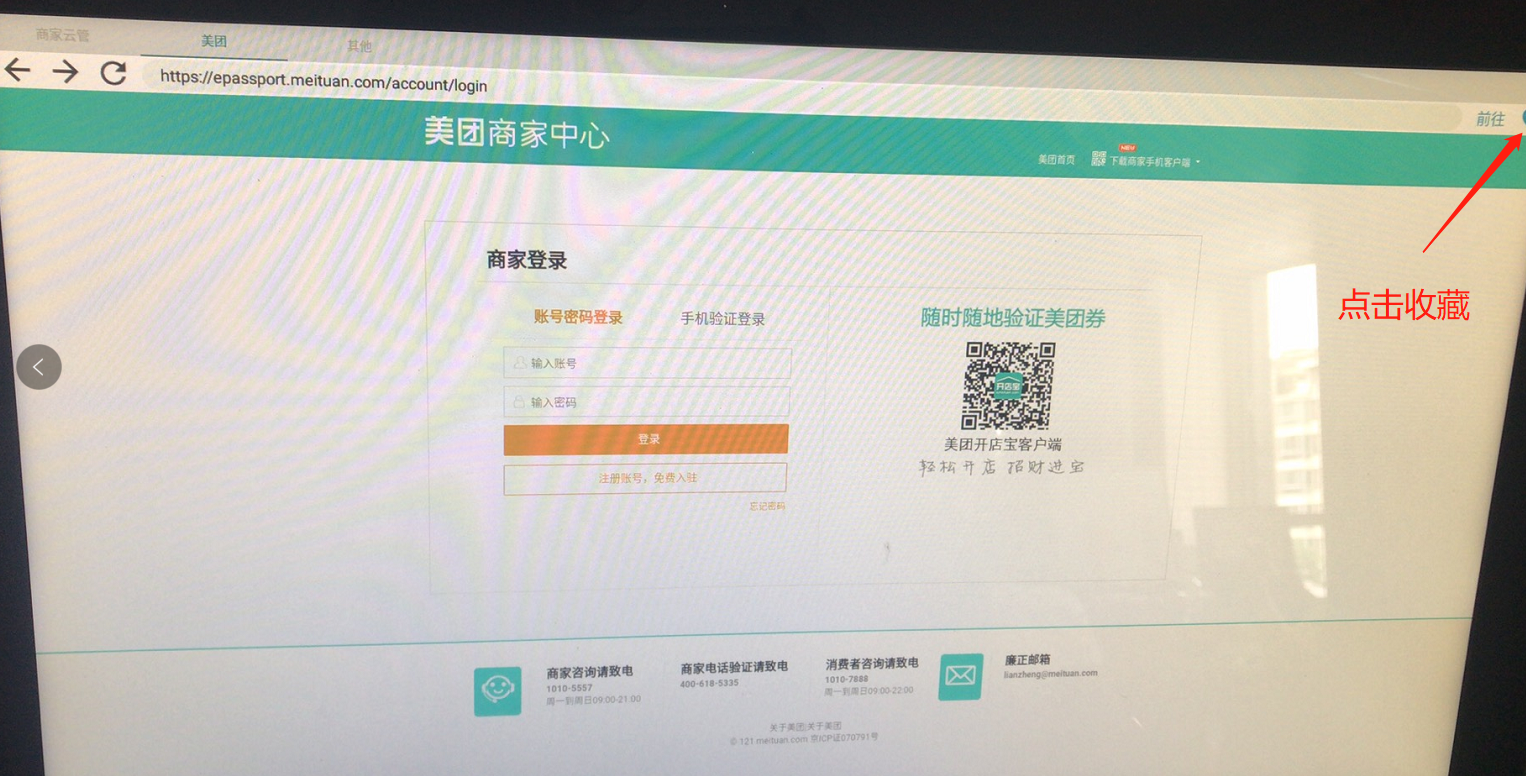This screenshot has width=1526, height=776.
Task: Click the user icon in account field
Action: (x=520, y=363)
